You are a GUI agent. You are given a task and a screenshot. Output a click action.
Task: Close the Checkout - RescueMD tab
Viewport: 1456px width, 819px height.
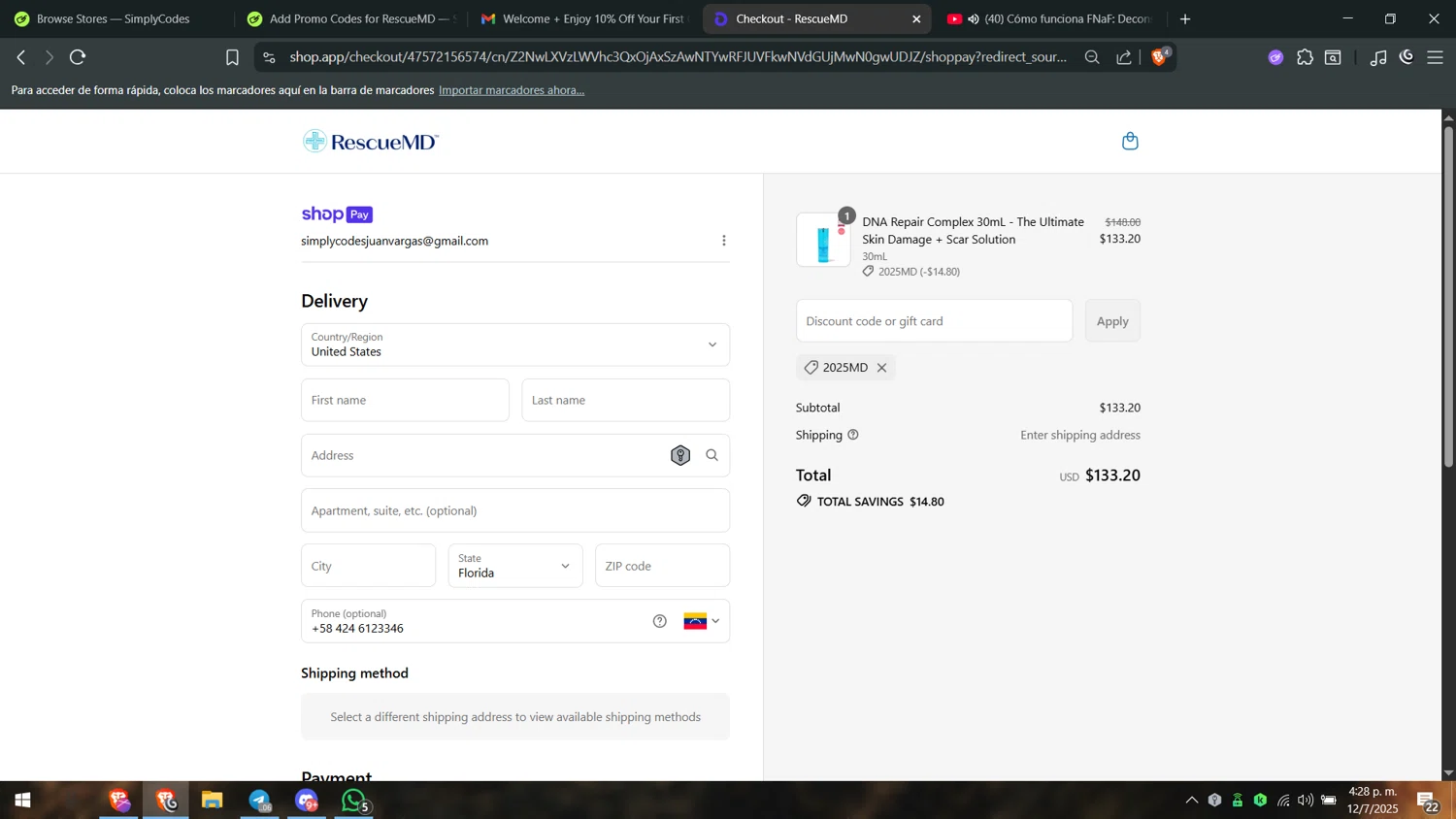point(916,18)
